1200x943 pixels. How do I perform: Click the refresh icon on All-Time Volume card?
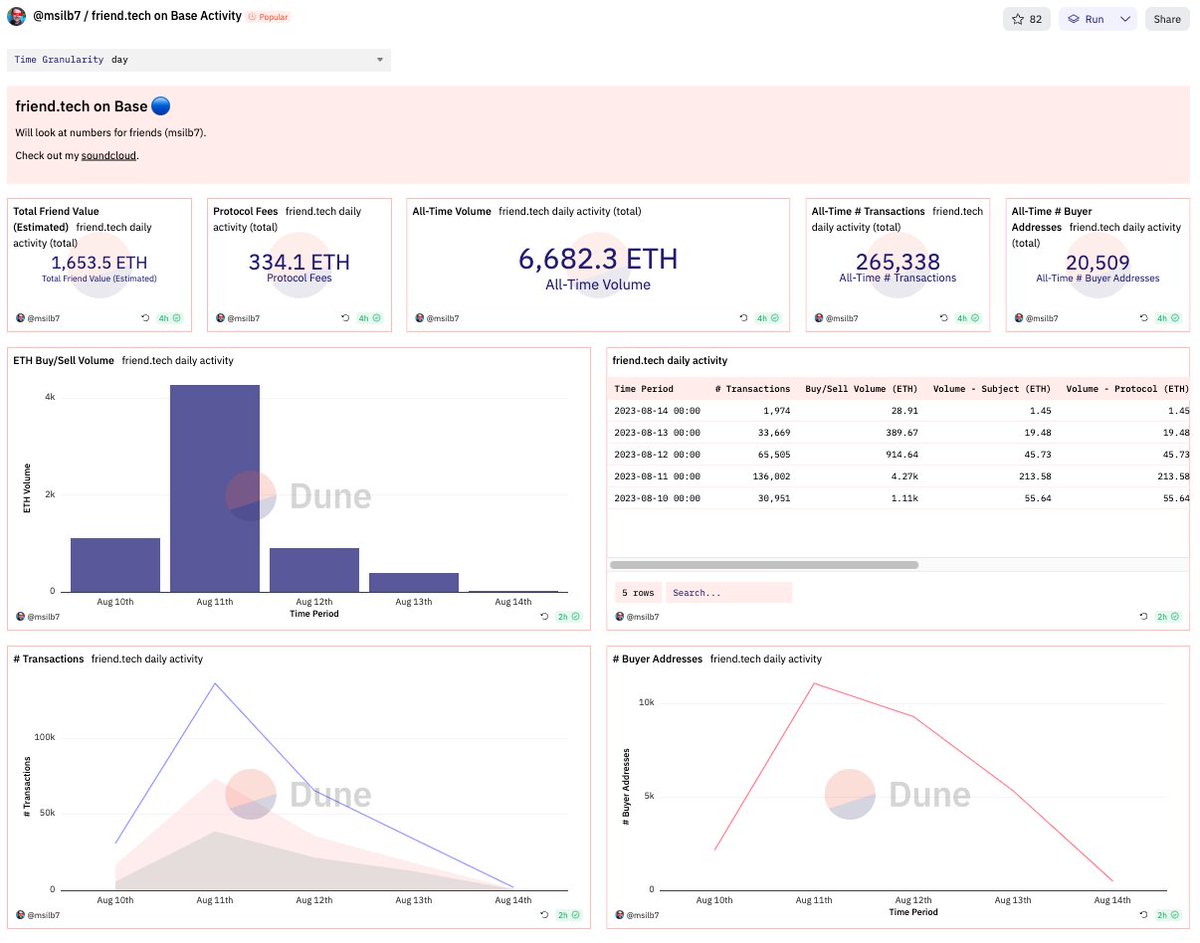743,318
